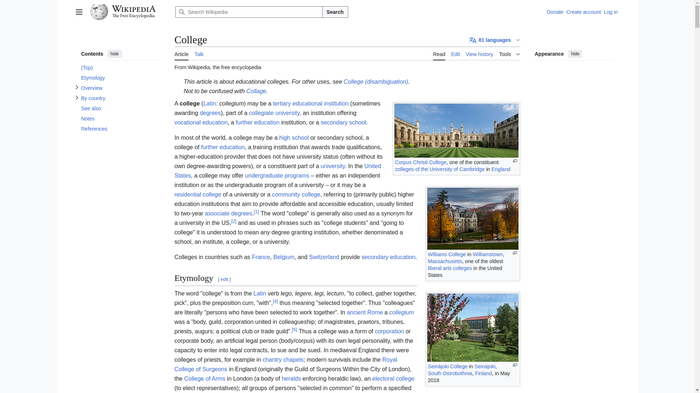Switch to the Talk tab
Viewport: 700px width, 393px height.
(x=199, y=54)
